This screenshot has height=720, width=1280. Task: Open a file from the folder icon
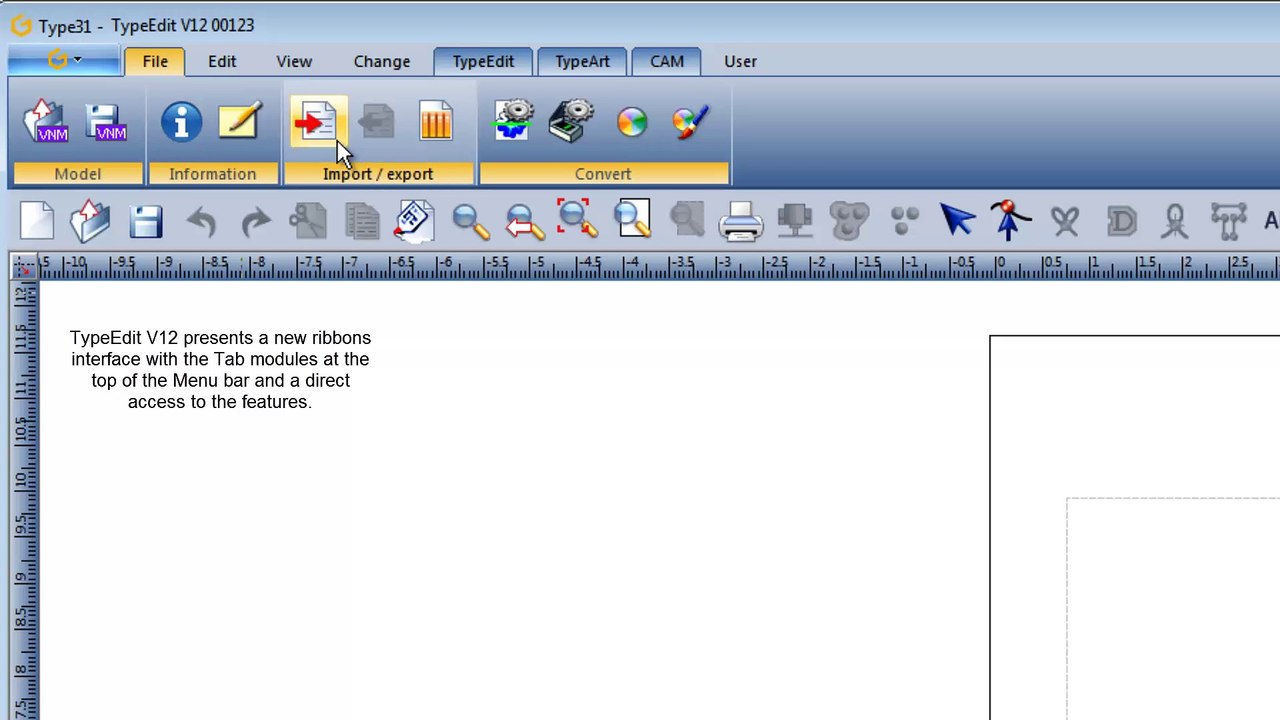point(90,220)
